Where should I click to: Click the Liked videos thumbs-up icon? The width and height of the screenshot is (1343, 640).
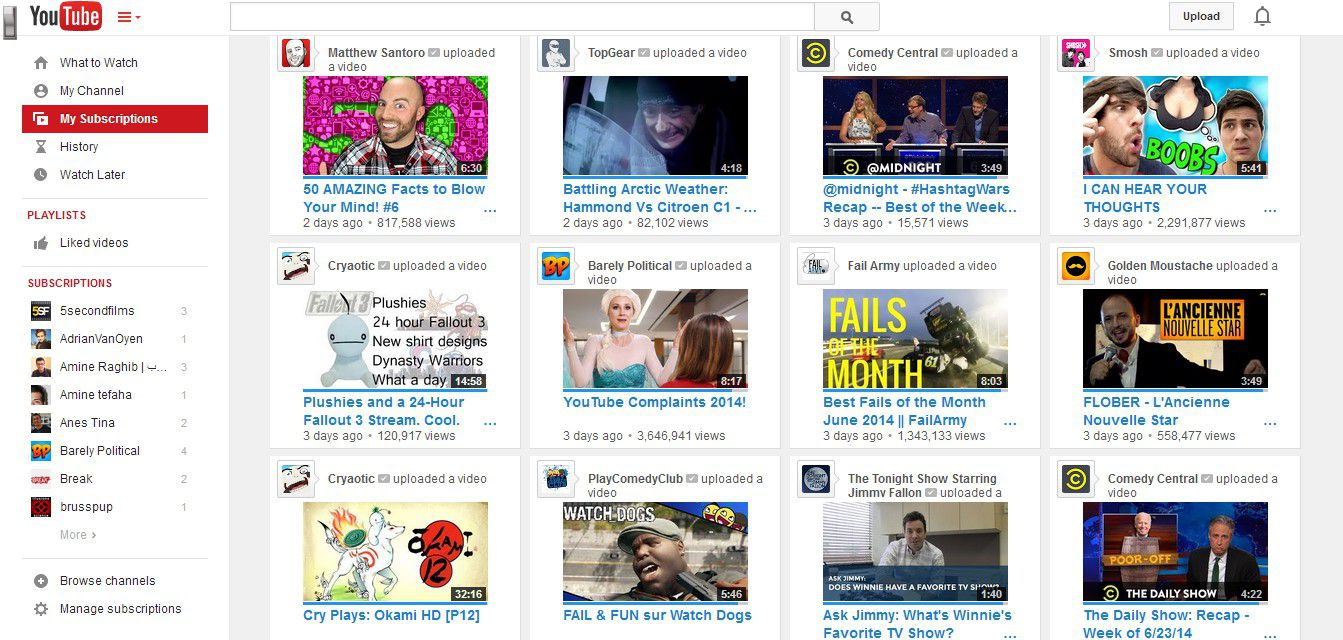pyautogui.click(x=40, y=243)
